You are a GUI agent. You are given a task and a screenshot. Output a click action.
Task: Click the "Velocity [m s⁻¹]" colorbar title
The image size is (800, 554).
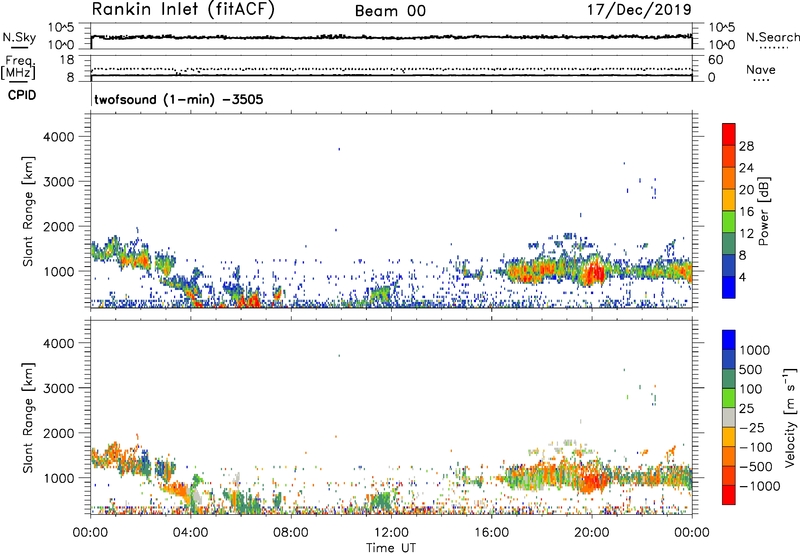790,417
